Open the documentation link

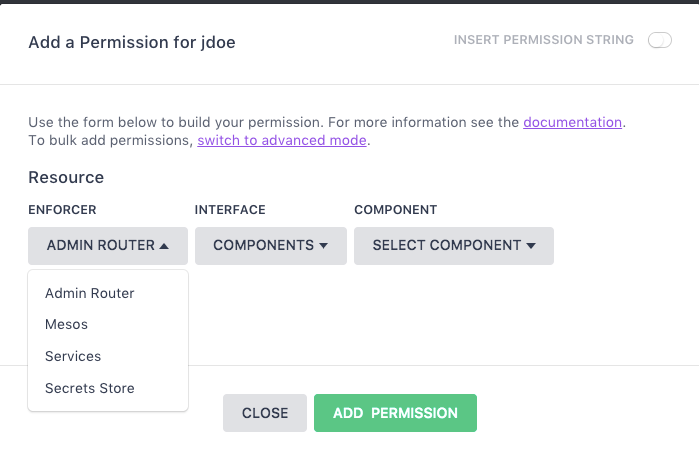point(573,123)
